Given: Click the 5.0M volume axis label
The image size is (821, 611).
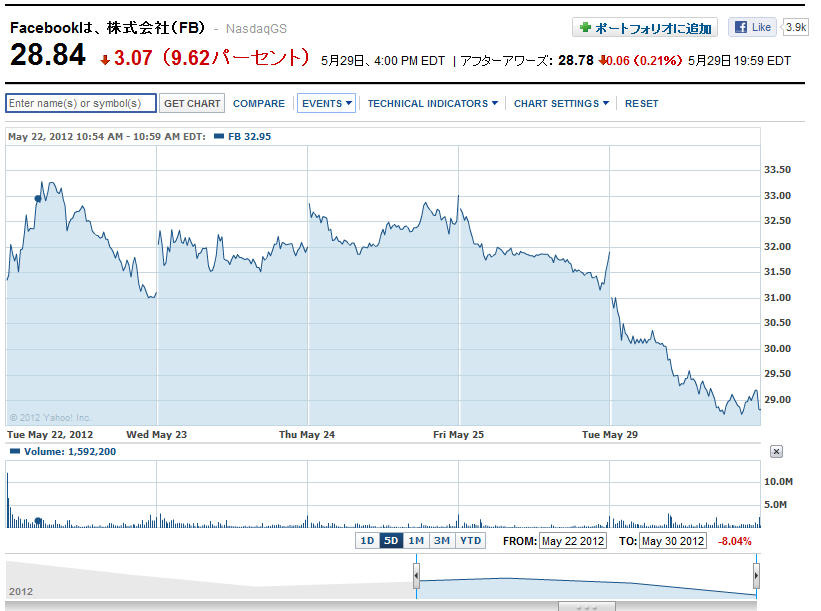Looking at the screenshot, I should tap(775, 505).
